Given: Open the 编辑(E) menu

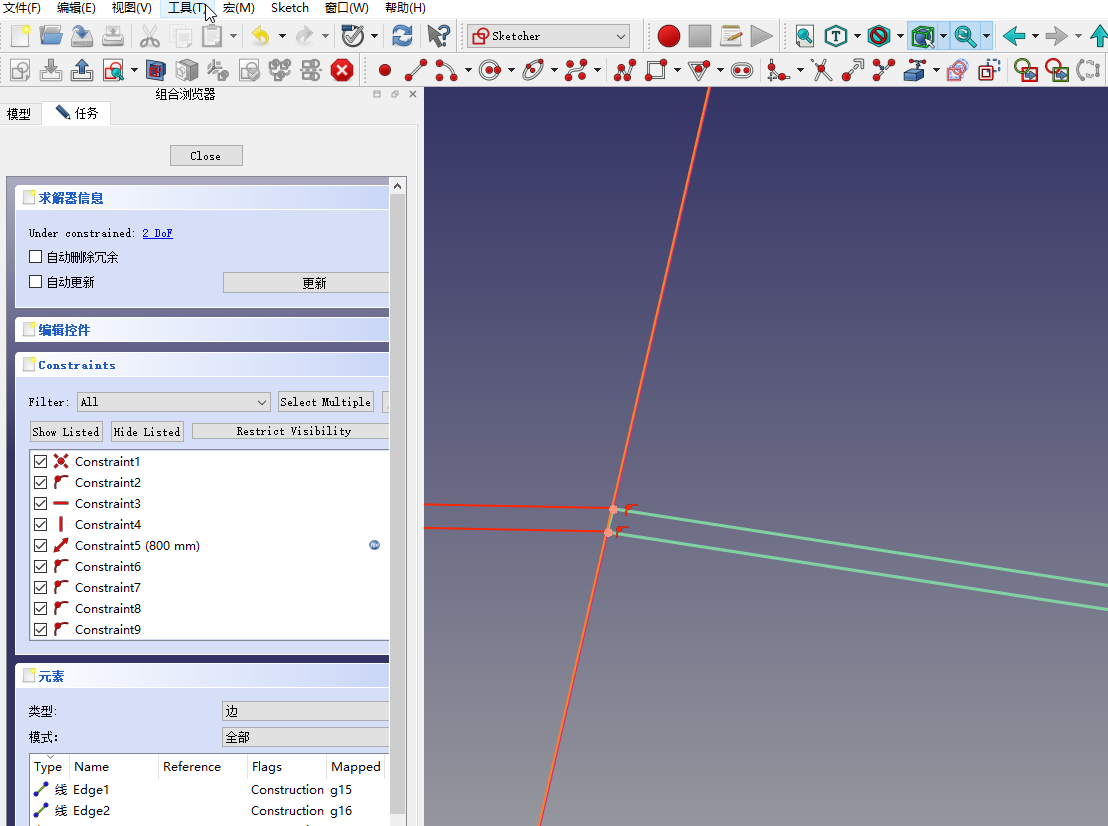Looking at the screenshot, I should click(x=76, y=8).
